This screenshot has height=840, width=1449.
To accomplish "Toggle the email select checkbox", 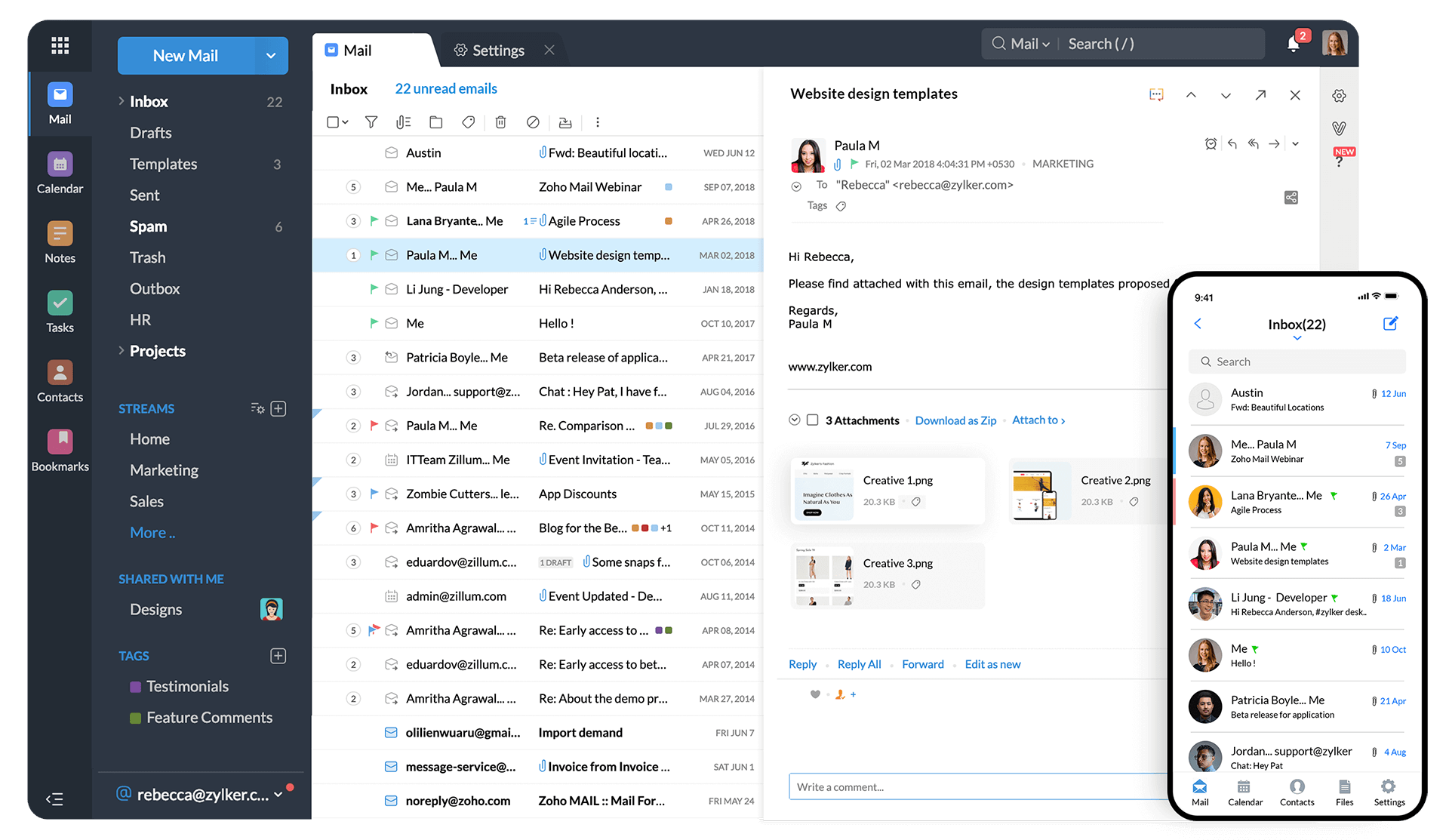I will point(331,122).
